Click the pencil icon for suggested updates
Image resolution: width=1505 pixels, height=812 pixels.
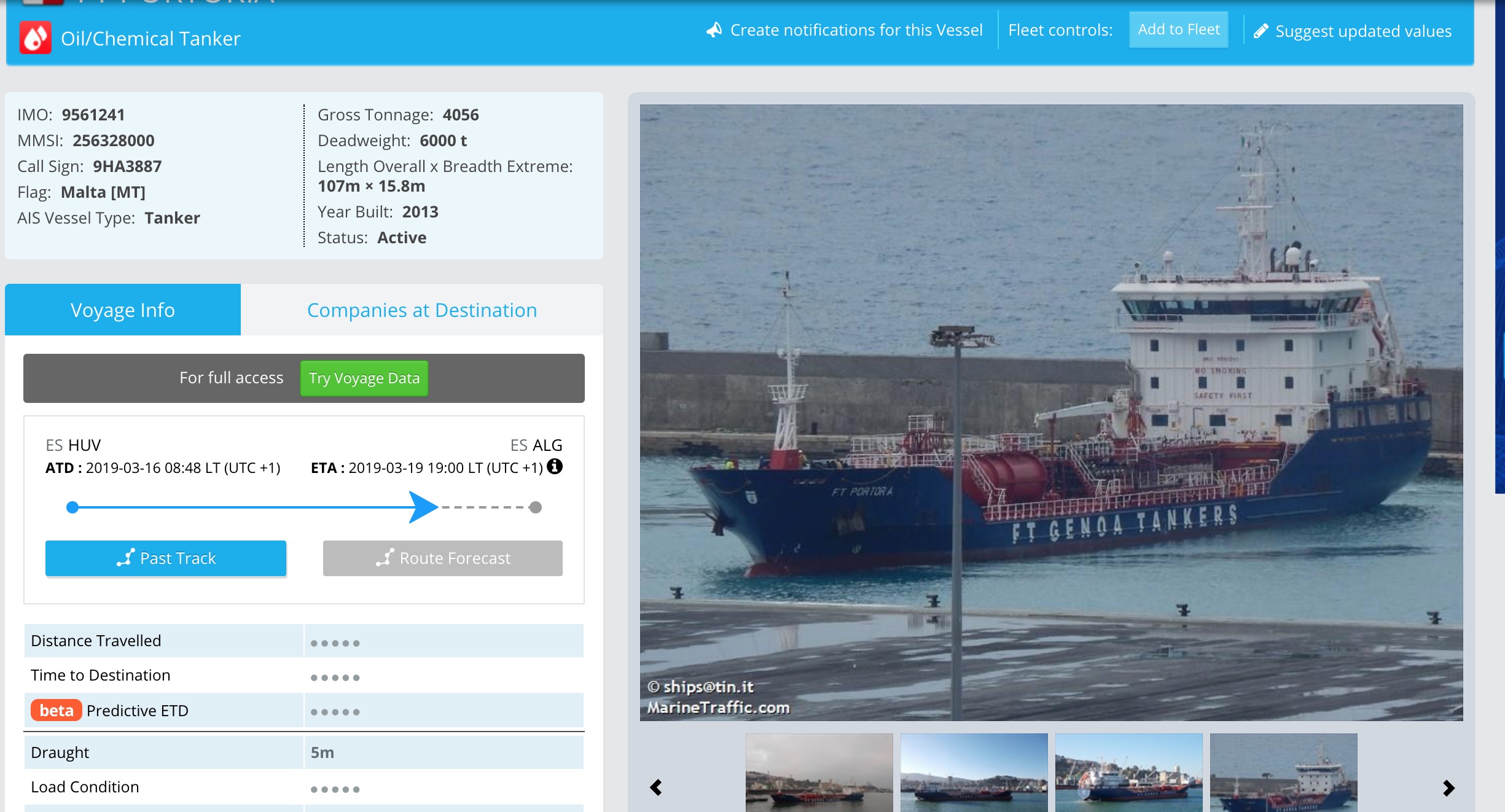[x=1261, y=31]
